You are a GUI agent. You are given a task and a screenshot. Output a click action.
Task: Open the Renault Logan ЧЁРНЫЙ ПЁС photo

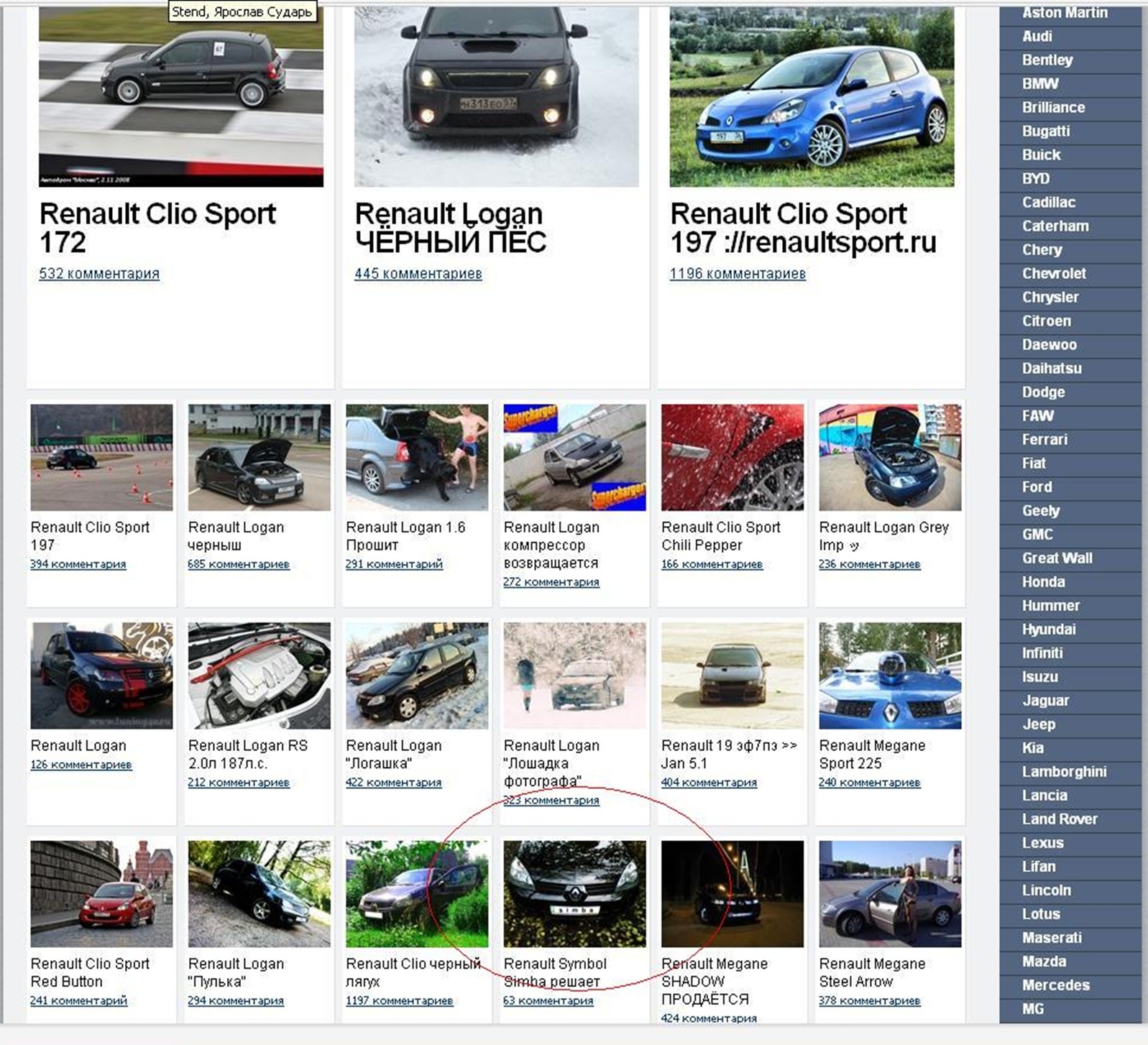(x=496, y=97)
